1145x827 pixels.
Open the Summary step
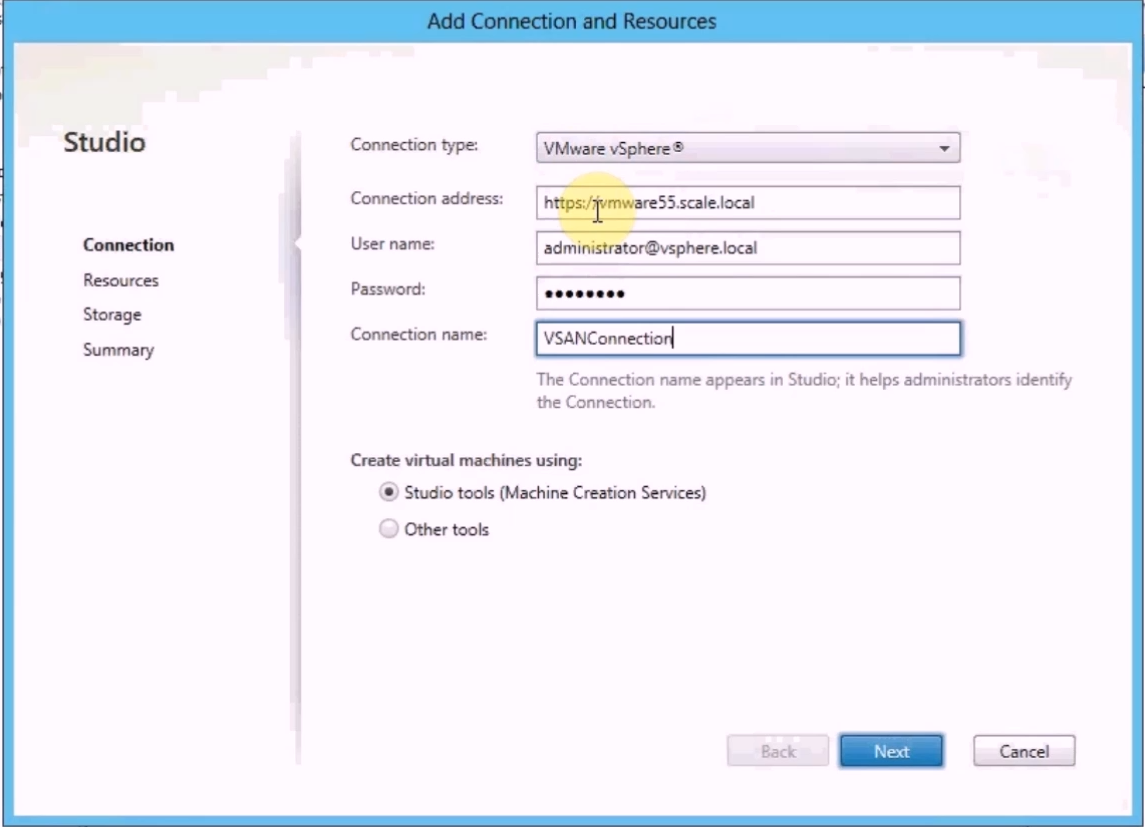118,350
